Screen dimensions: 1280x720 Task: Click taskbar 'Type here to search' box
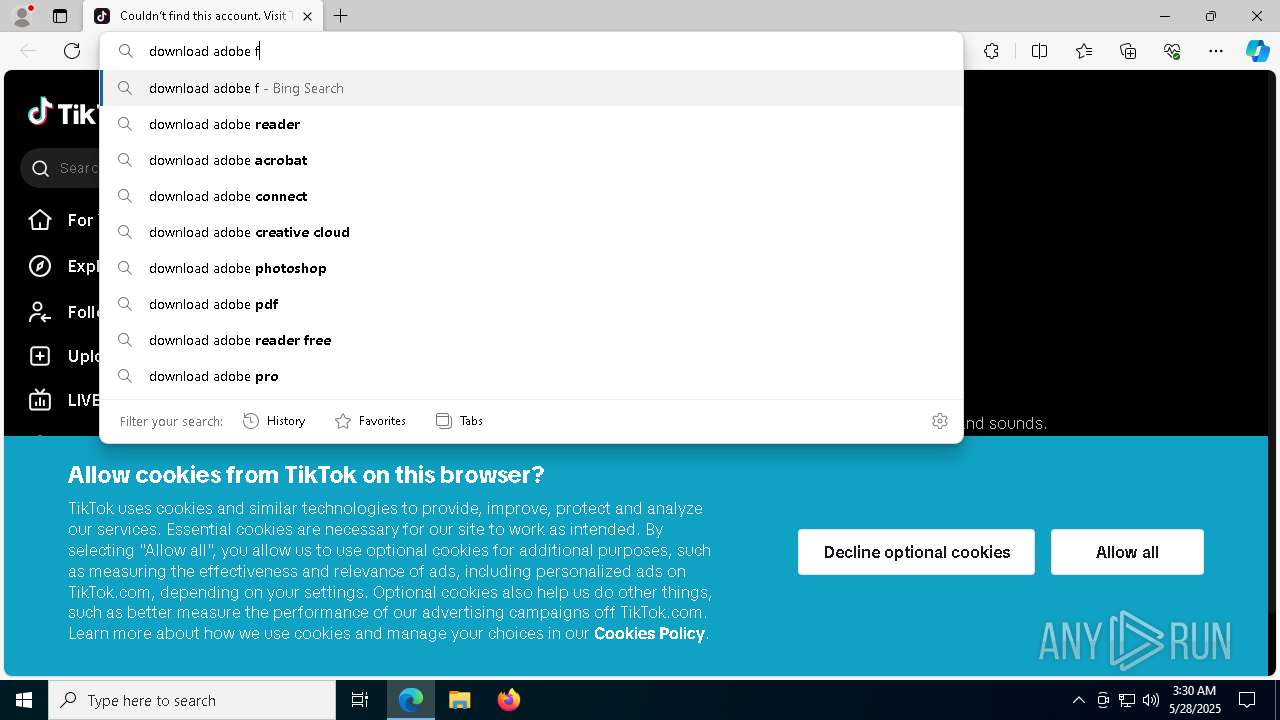tap(192, 700)
